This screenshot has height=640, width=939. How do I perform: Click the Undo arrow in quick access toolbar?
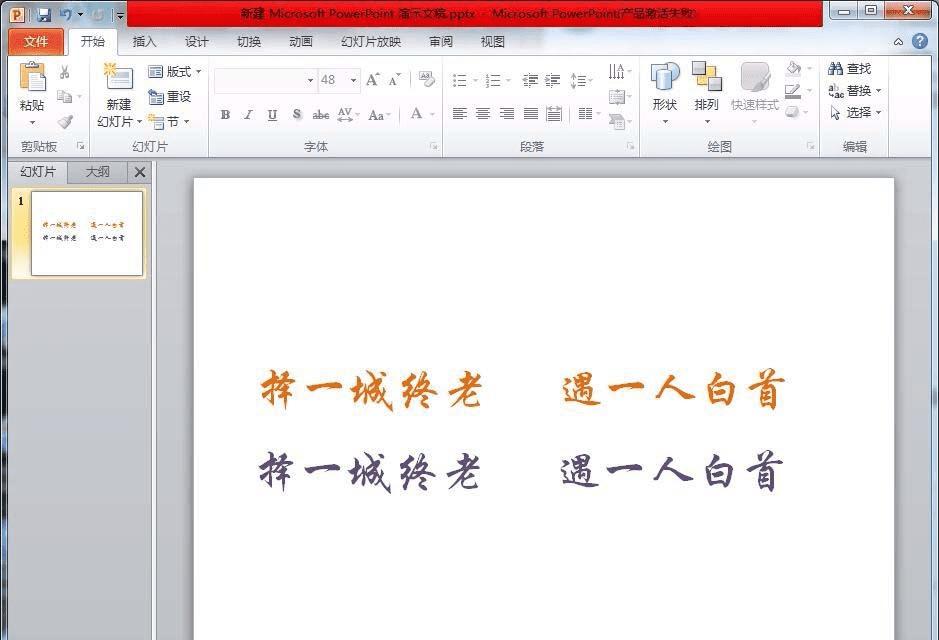(66, 14)
